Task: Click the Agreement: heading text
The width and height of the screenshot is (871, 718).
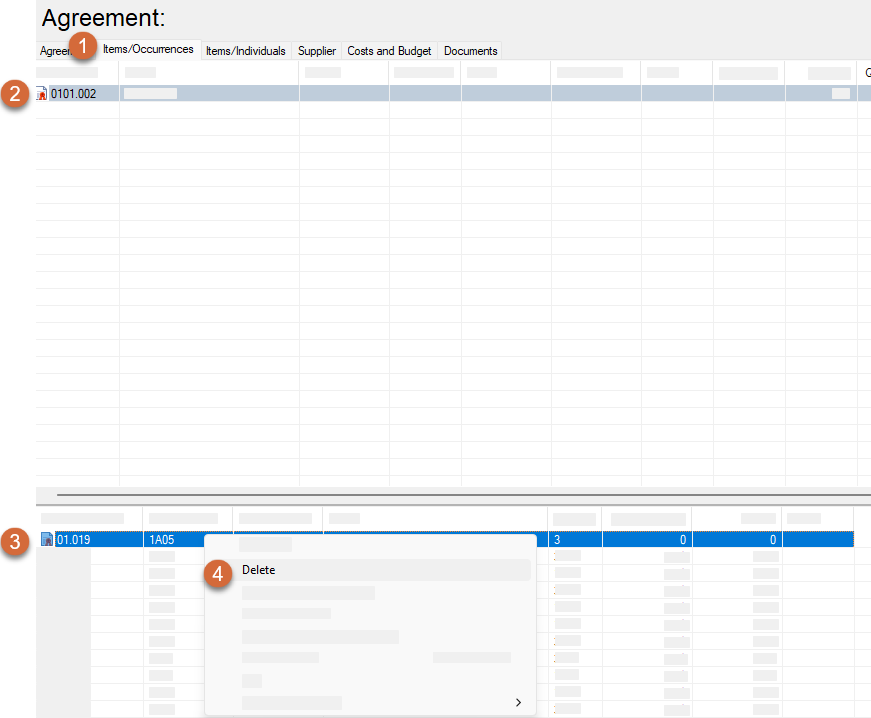Action: pyautogui.click(x=103, y=18)
